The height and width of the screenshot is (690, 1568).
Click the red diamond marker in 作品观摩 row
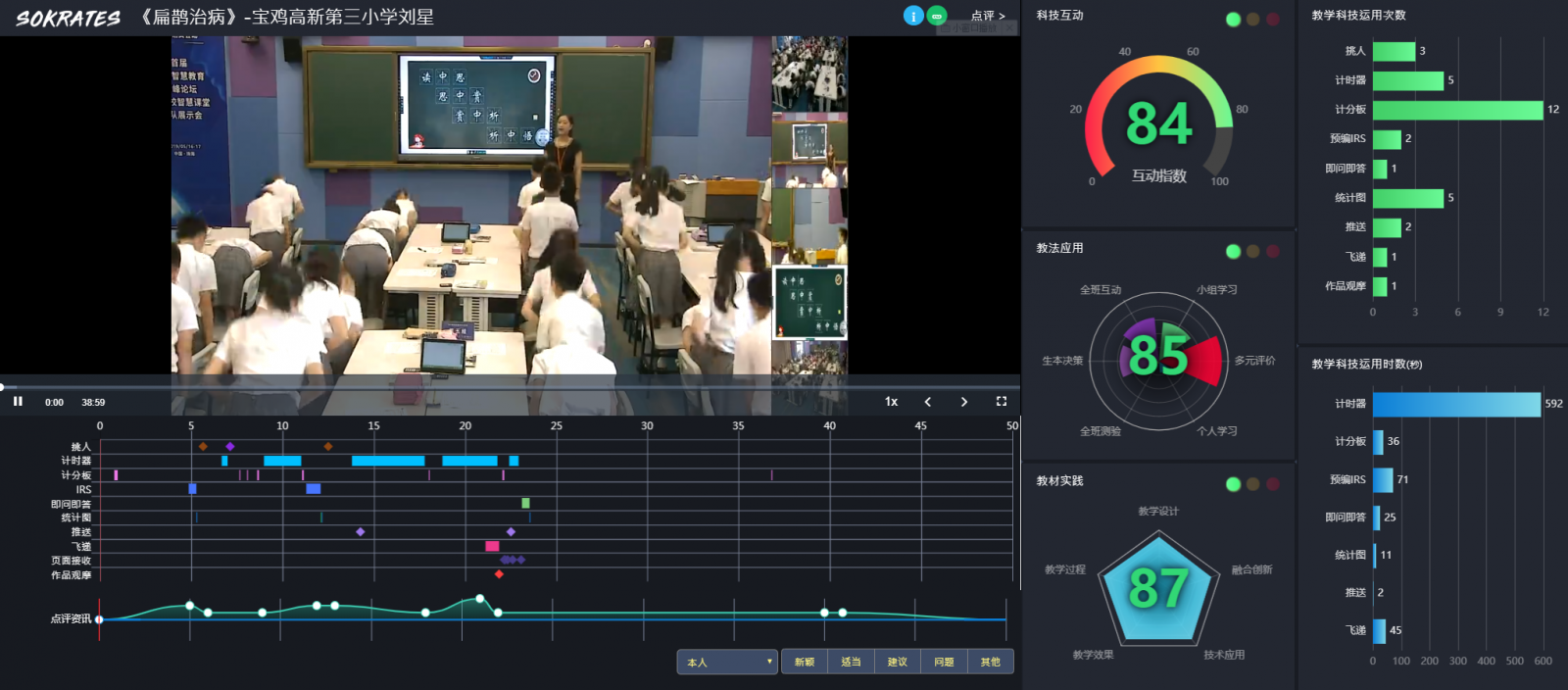499,574
